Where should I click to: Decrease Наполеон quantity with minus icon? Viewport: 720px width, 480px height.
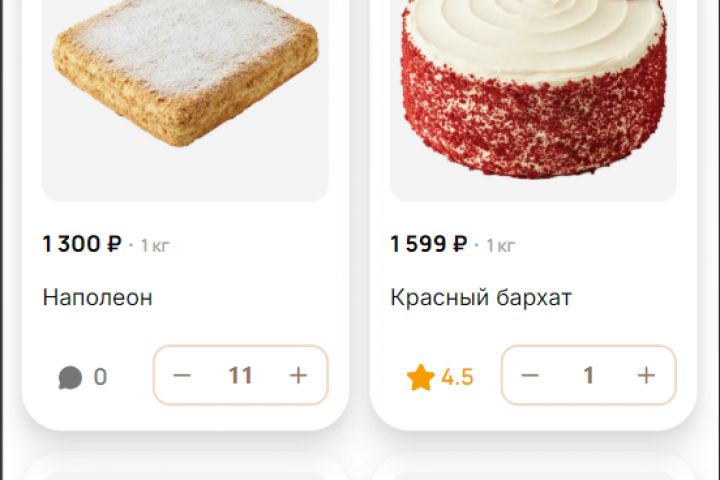pyautogui.click(x=182, y=375)
